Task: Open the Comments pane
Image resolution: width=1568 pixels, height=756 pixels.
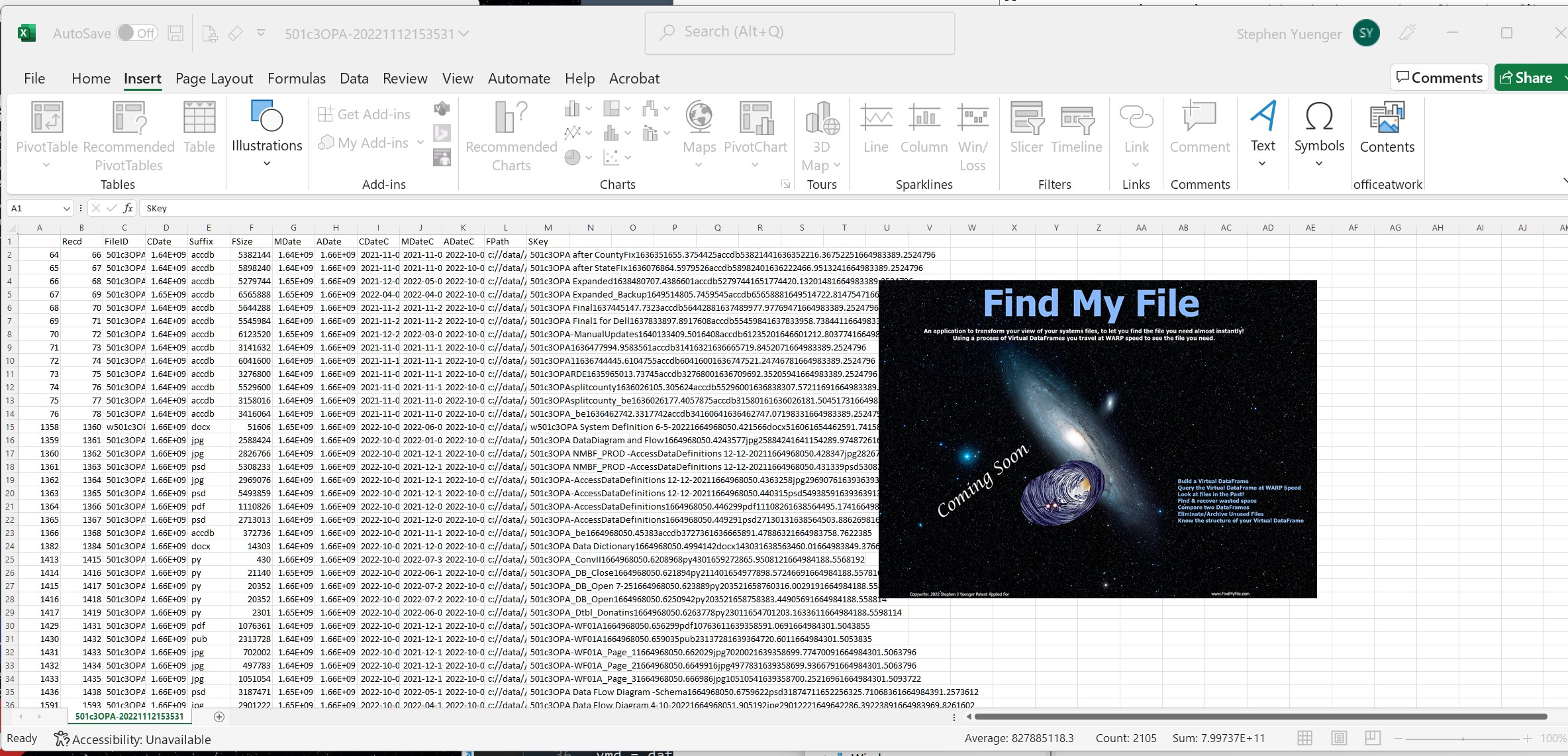Action: tap(1439, 77)
